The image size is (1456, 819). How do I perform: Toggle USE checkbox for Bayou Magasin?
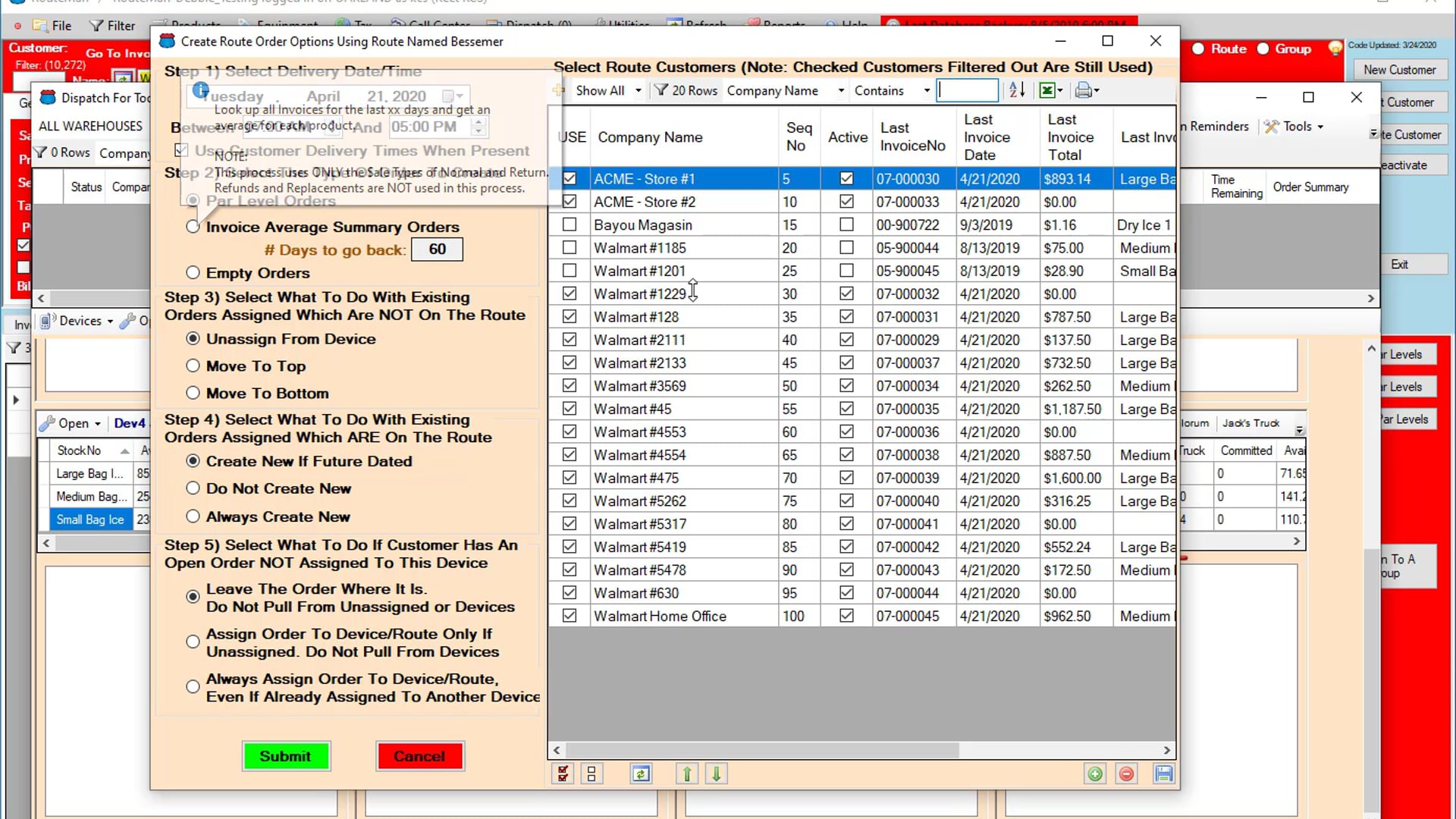570,224
